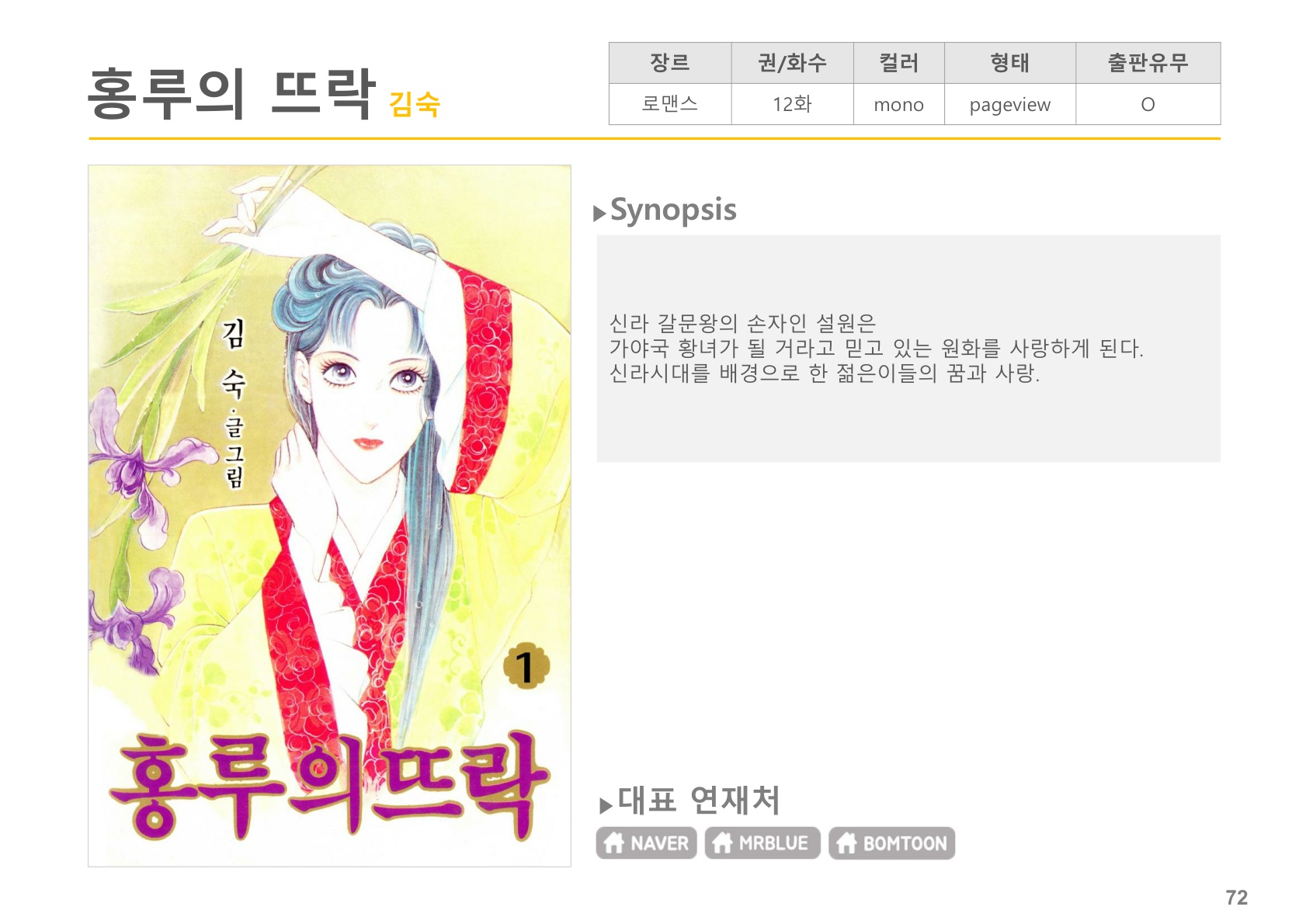Open the MRBLUE platform button
Screen dimensions: 1306x924
click(x=762, y=842)
